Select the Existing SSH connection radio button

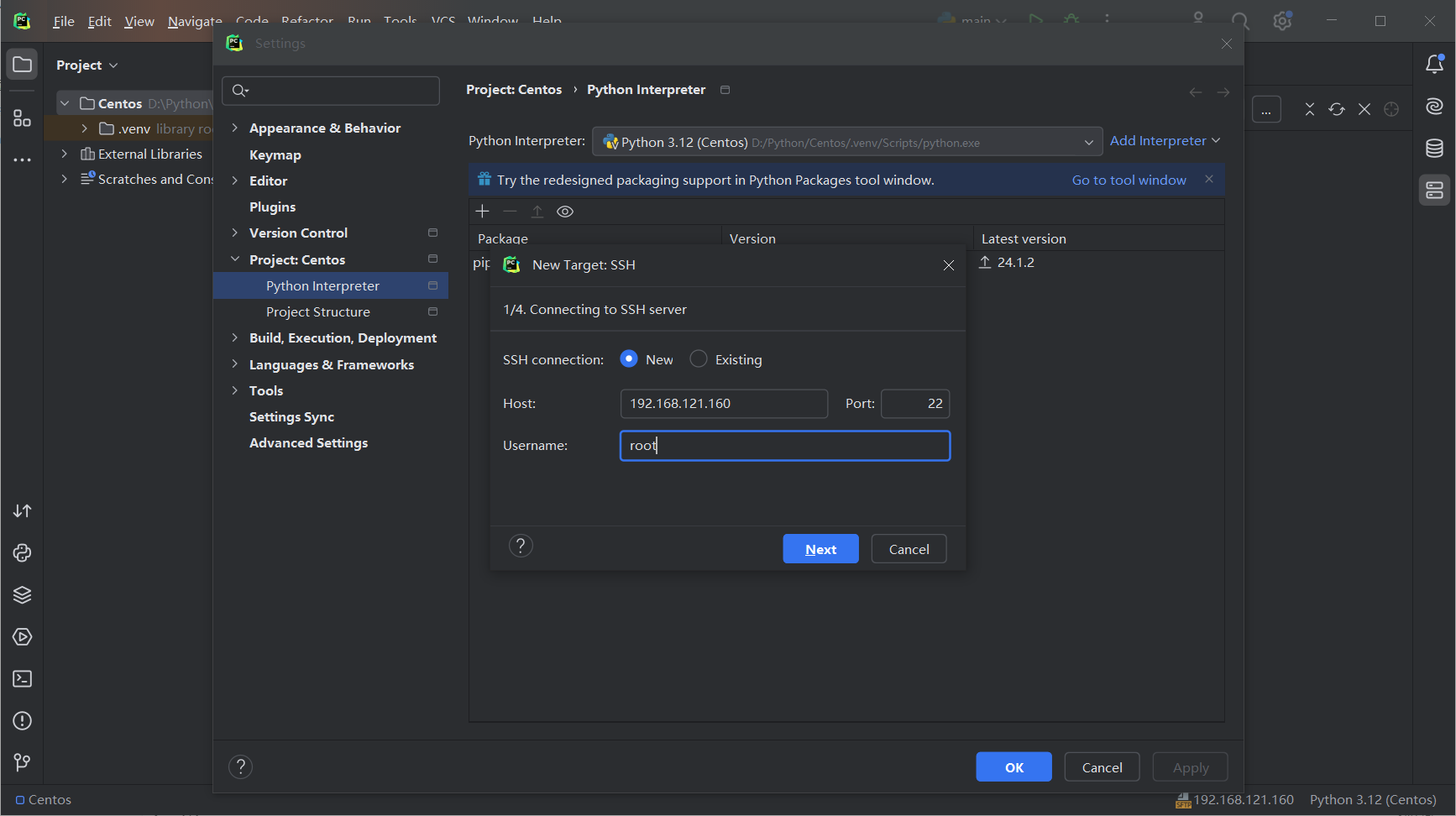pos(699,359)
